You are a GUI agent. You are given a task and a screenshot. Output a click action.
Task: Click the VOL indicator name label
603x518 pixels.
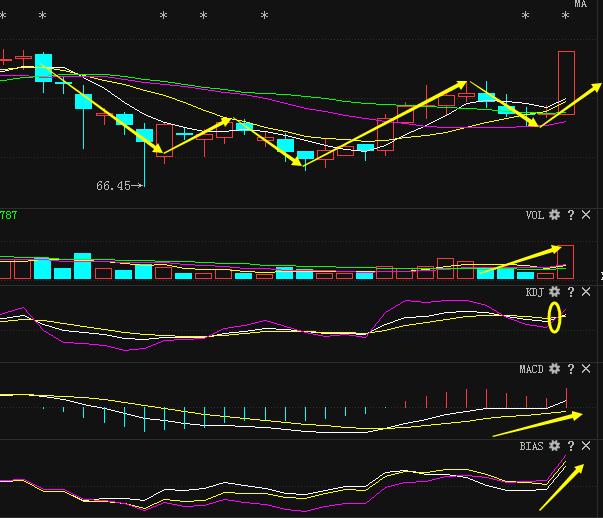pyautogui.click(x=535, y=215)
